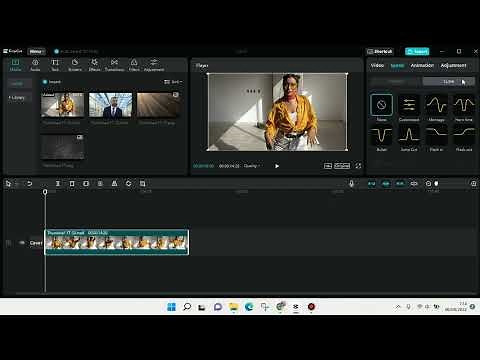
Task: Switch to the Video inspector tab
Action: [377, 65]
